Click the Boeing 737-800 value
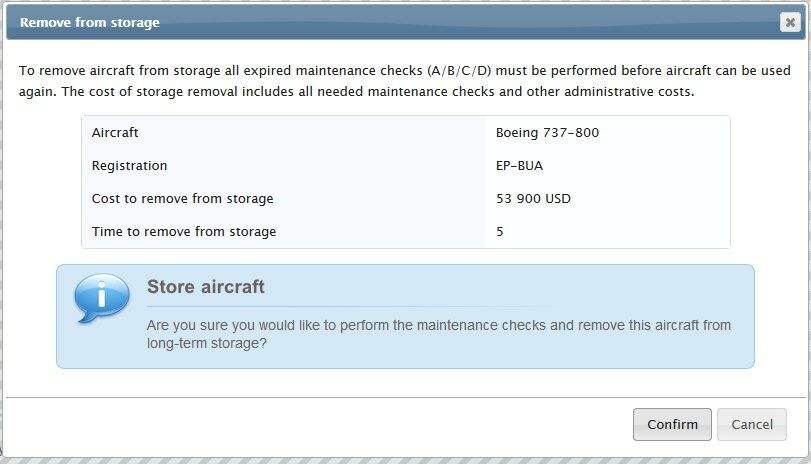This screenshot has height=464, width=811. 547,132
